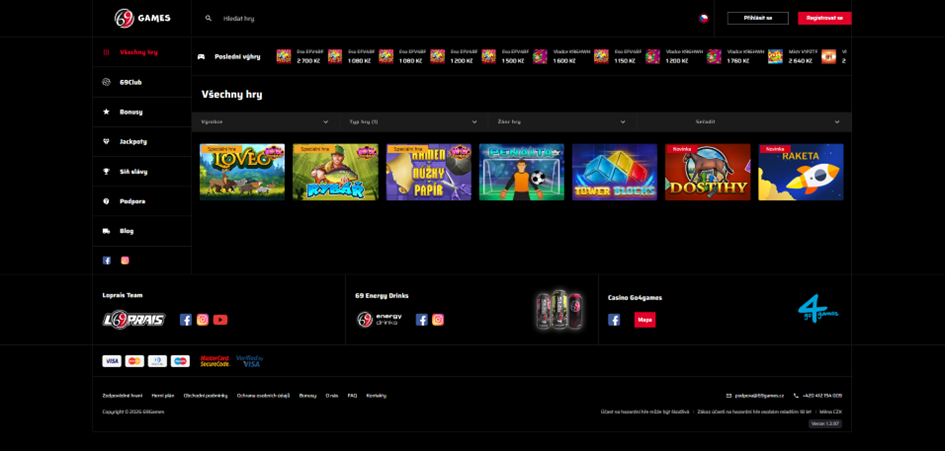Open the Raketa game thumbnail
This screenshot has height=451, width=945.
tap(801, 172)
